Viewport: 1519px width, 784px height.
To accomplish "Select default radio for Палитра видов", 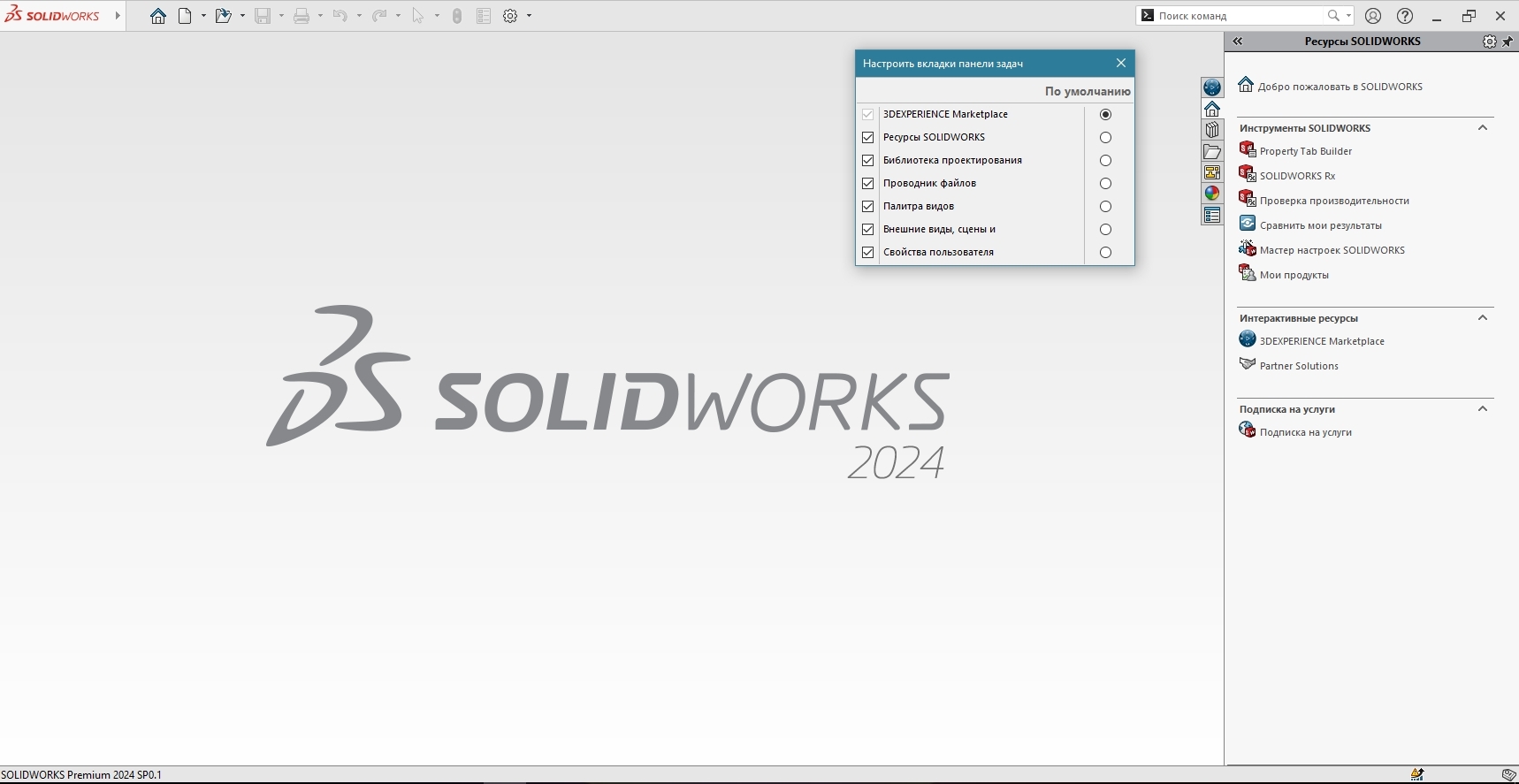I will [1105, 207].
